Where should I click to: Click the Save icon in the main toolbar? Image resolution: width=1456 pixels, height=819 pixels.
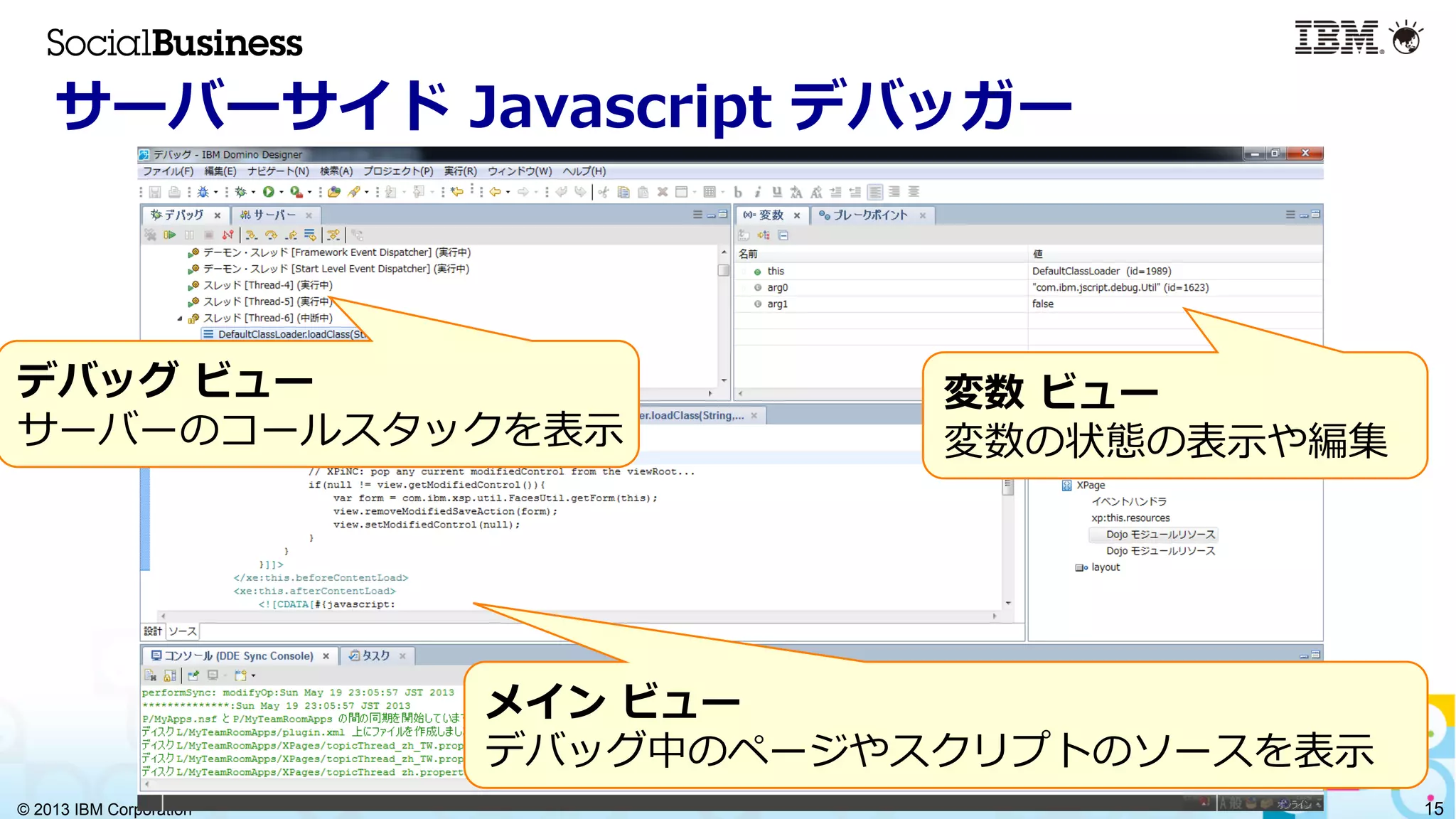point(155,192)
